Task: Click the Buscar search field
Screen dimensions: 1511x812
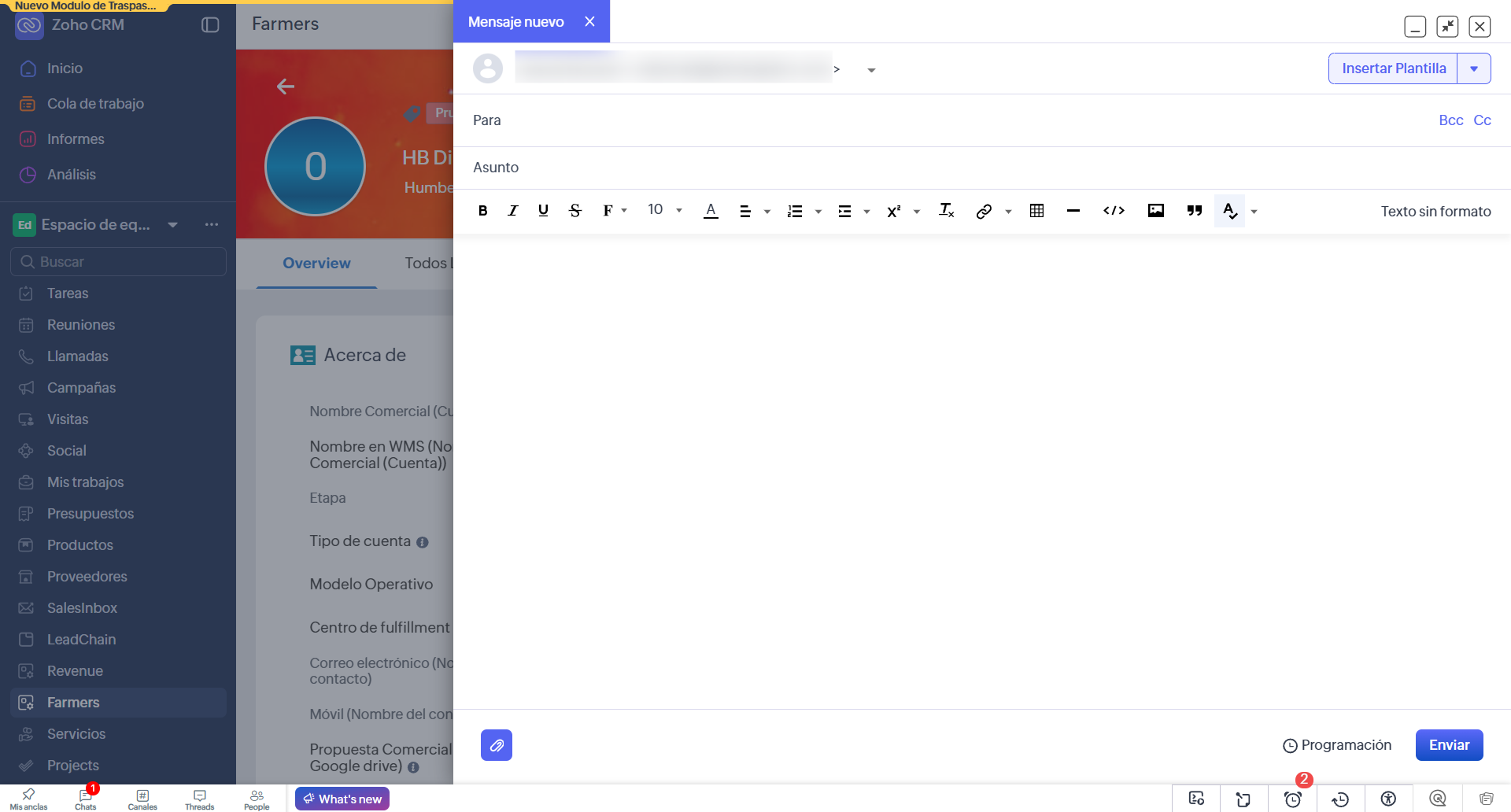Action: pos(118,262)
